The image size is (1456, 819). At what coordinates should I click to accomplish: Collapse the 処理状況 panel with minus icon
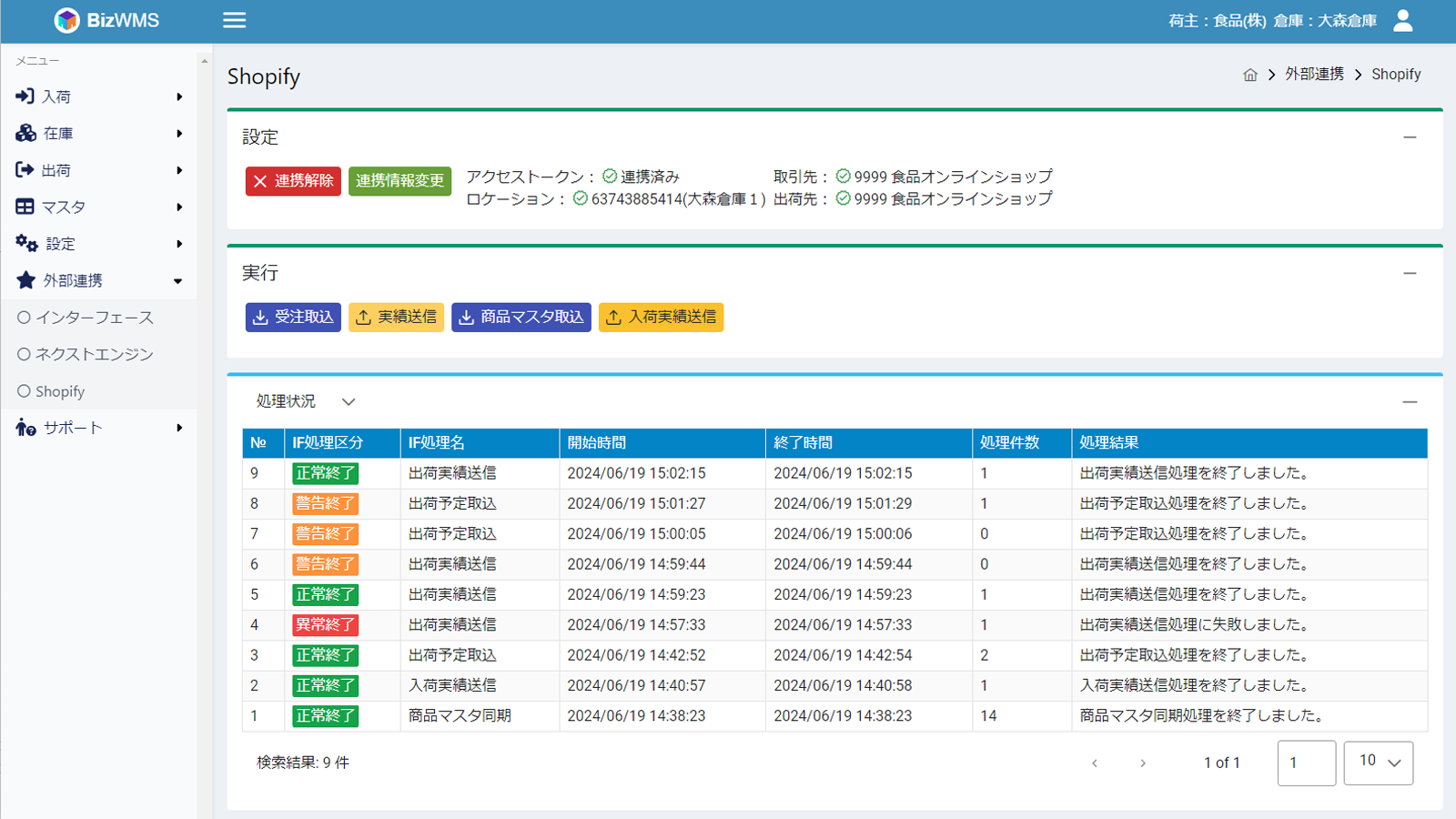tap(1410, 401)
